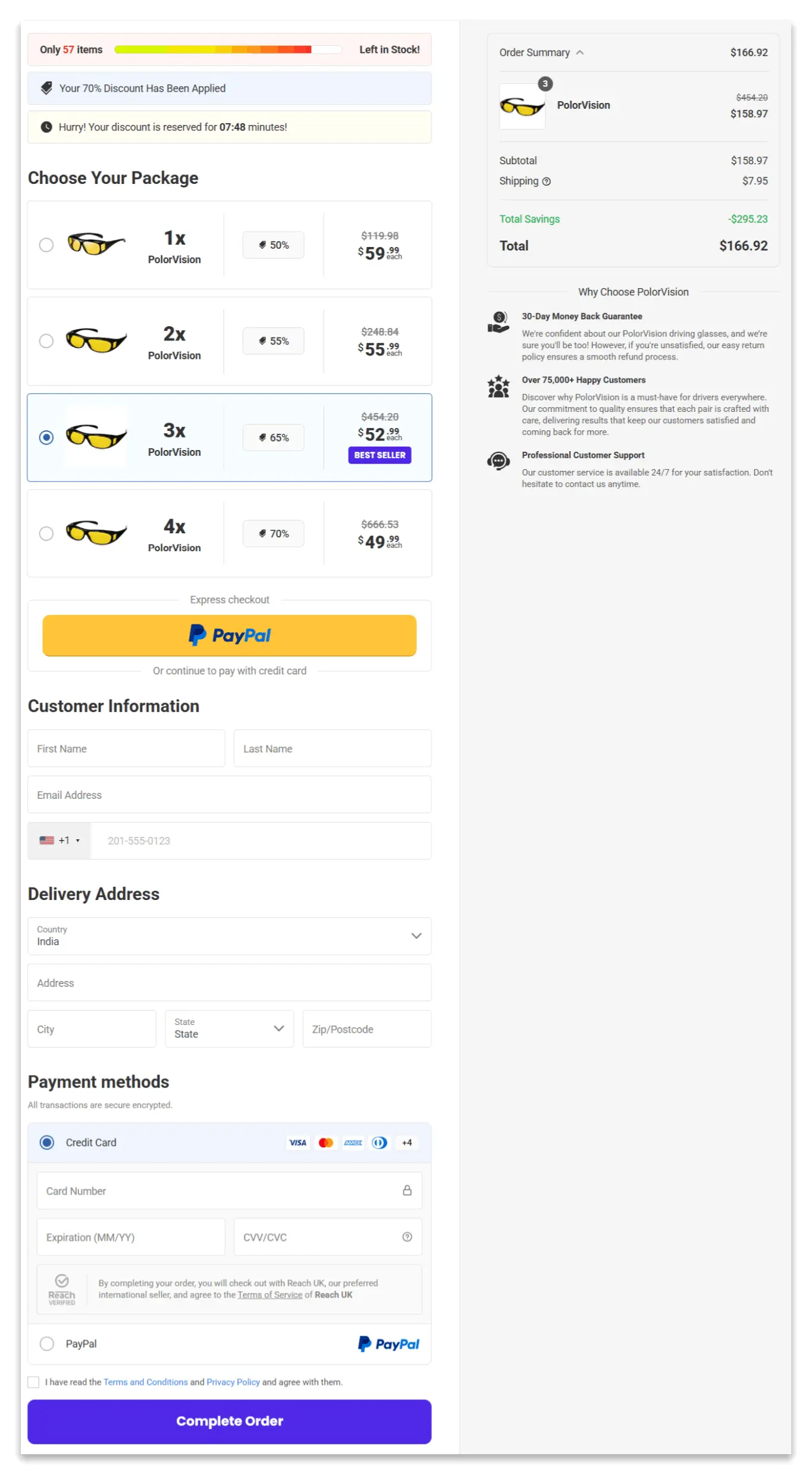Viewport: 812px width, 1475px height.
Task: Click the Reach Verified badge
Action: point(62,1289)
